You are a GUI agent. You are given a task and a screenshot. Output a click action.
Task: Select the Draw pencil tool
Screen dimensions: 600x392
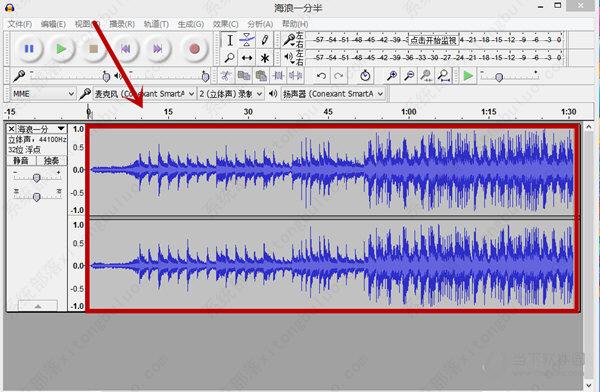pos(264,40)
